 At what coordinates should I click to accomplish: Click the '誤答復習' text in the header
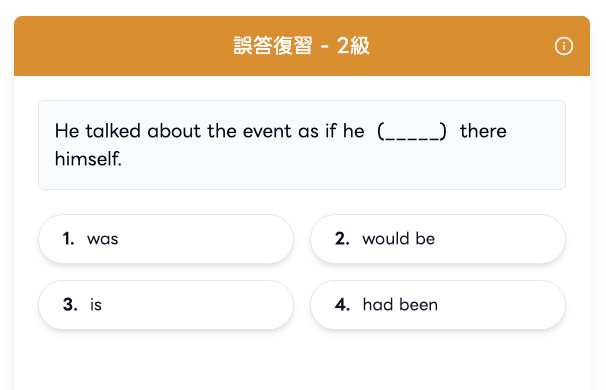[273, 46]
